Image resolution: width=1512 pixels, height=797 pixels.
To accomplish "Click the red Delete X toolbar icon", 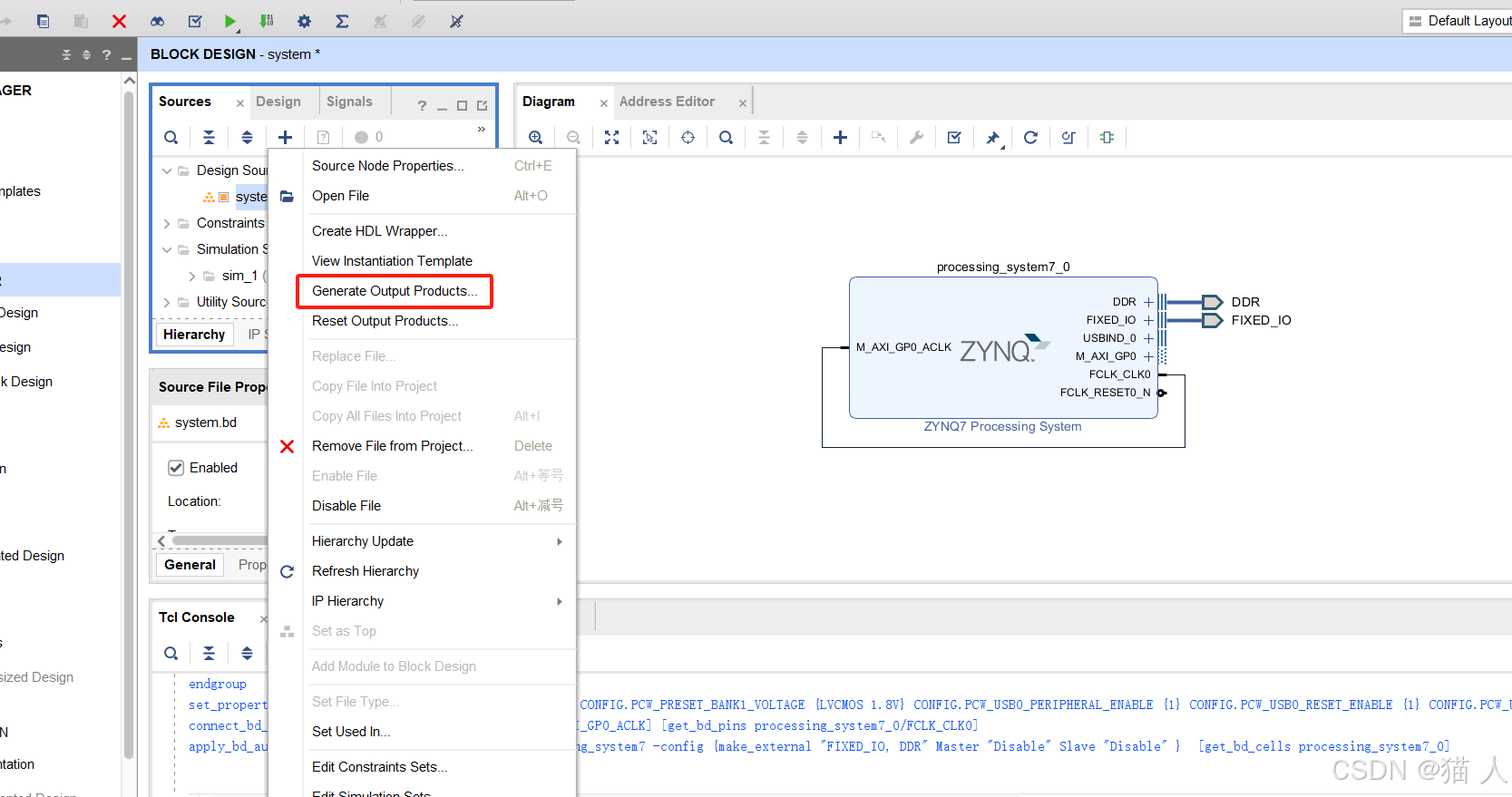I will coord(119,21).
